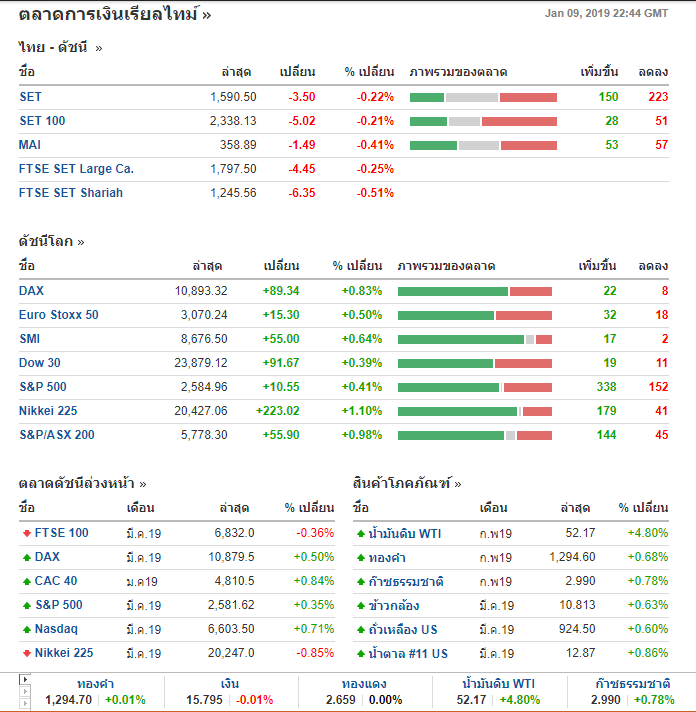The width and height of the screenshot is (696, 712).
Task: Click the green up arrow beside ถั่วเหลือง US
Action: tap(361, 630)
